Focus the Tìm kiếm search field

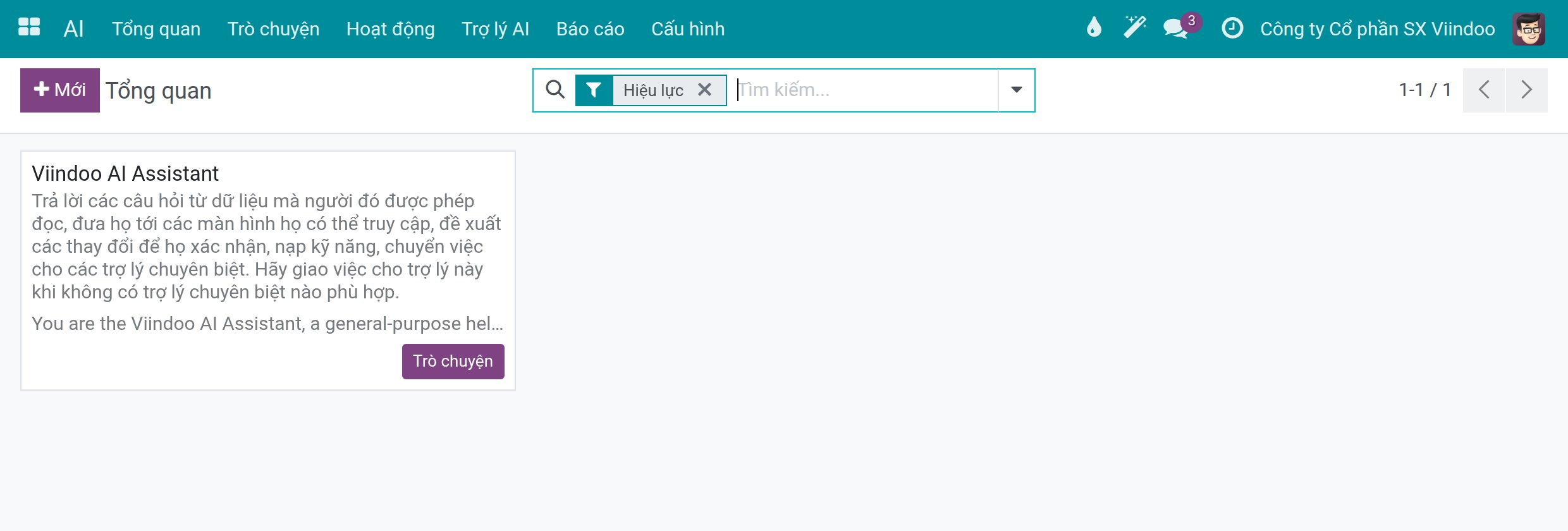click(866, 90)
